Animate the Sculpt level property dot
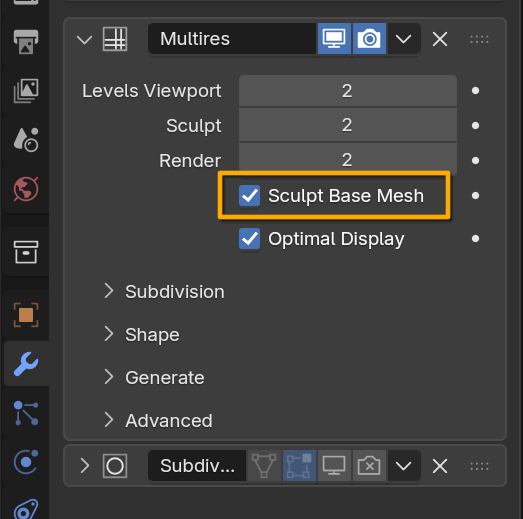The width and height of the screenshot is (523, 519). [x=475, y=125]
